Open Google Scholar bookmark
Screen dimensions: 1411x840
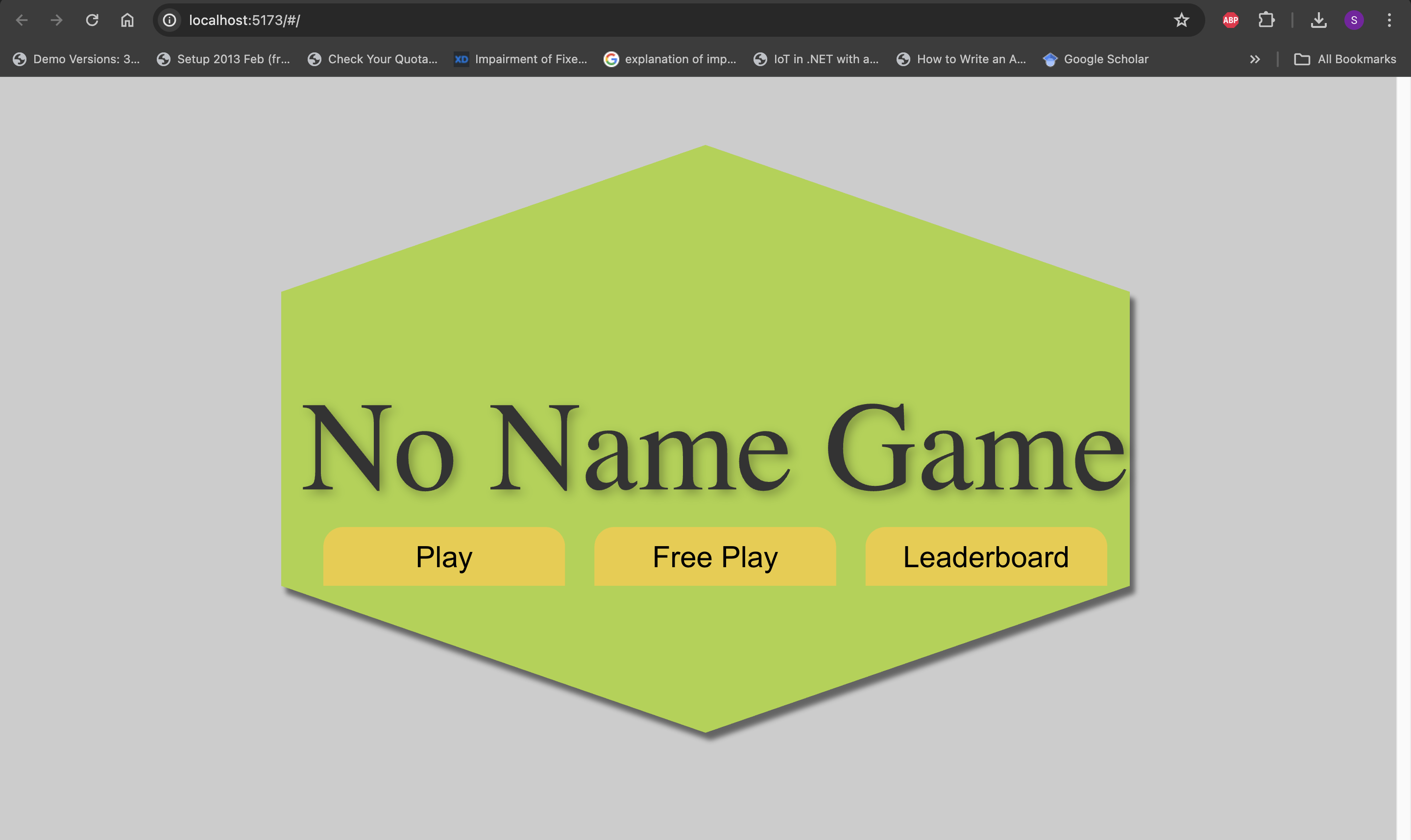pos(1095,59)
